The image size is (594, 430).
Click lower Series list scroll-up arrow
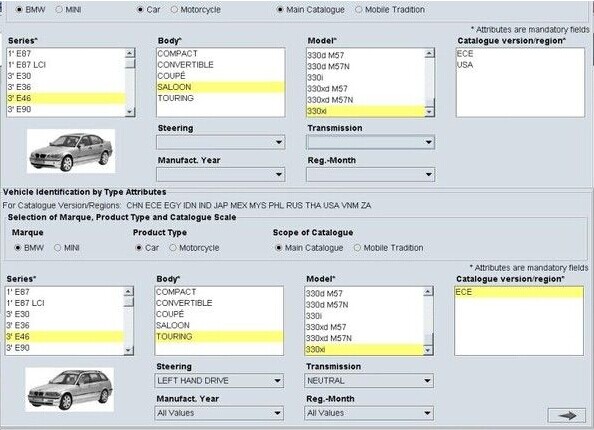128,291
